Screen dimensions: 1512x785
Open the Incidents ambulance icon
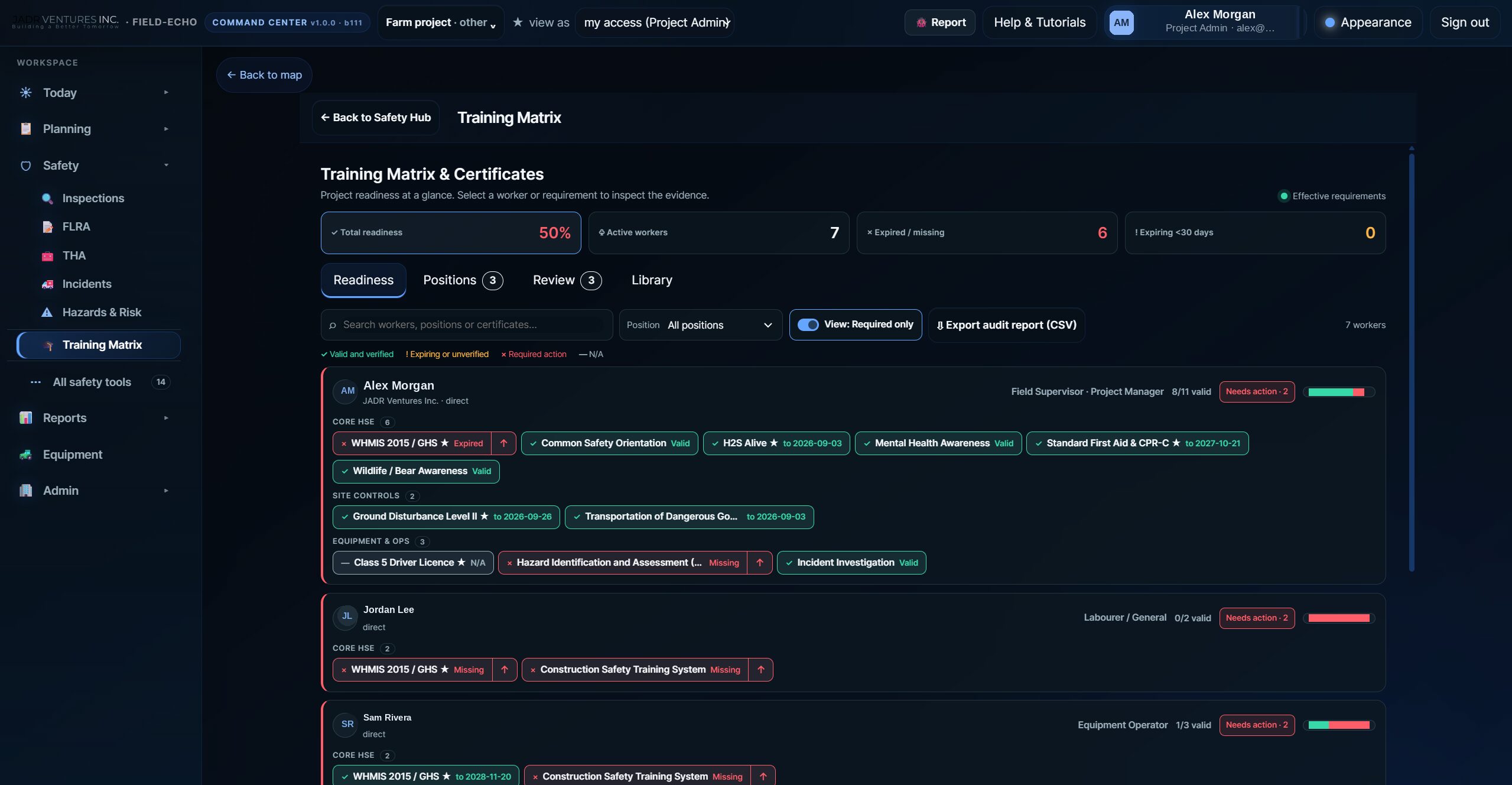point(47,284)
